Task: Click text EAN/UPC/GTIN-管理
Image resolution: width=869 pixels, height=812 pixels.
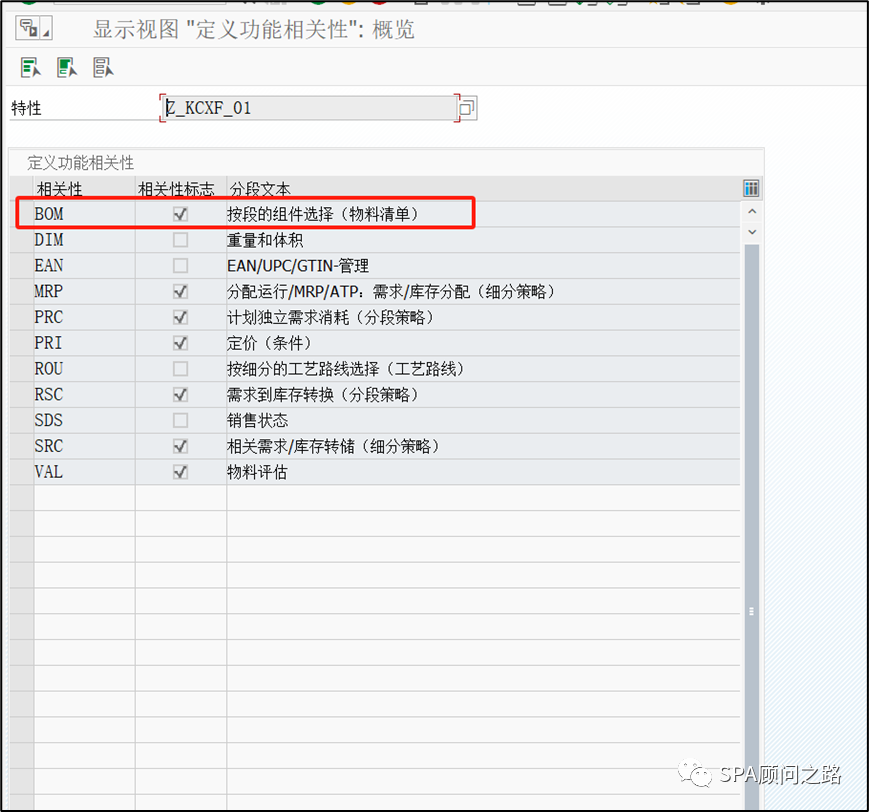Action: pyautogui.click(x=298, y=266)
